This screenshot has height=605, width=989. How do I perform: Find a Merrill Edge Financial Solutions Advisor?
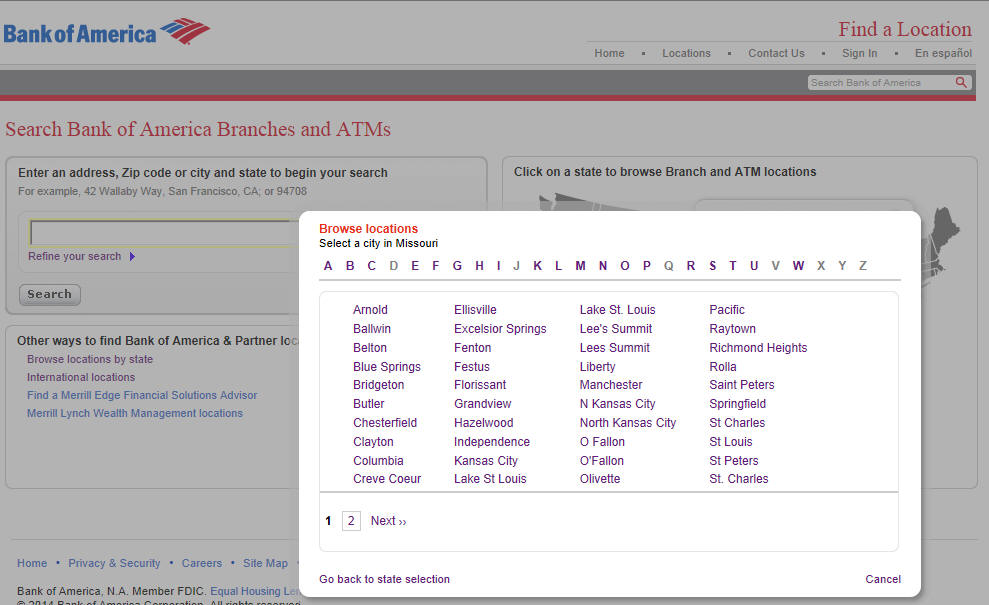pyautogui.click(x=142, y=395)
